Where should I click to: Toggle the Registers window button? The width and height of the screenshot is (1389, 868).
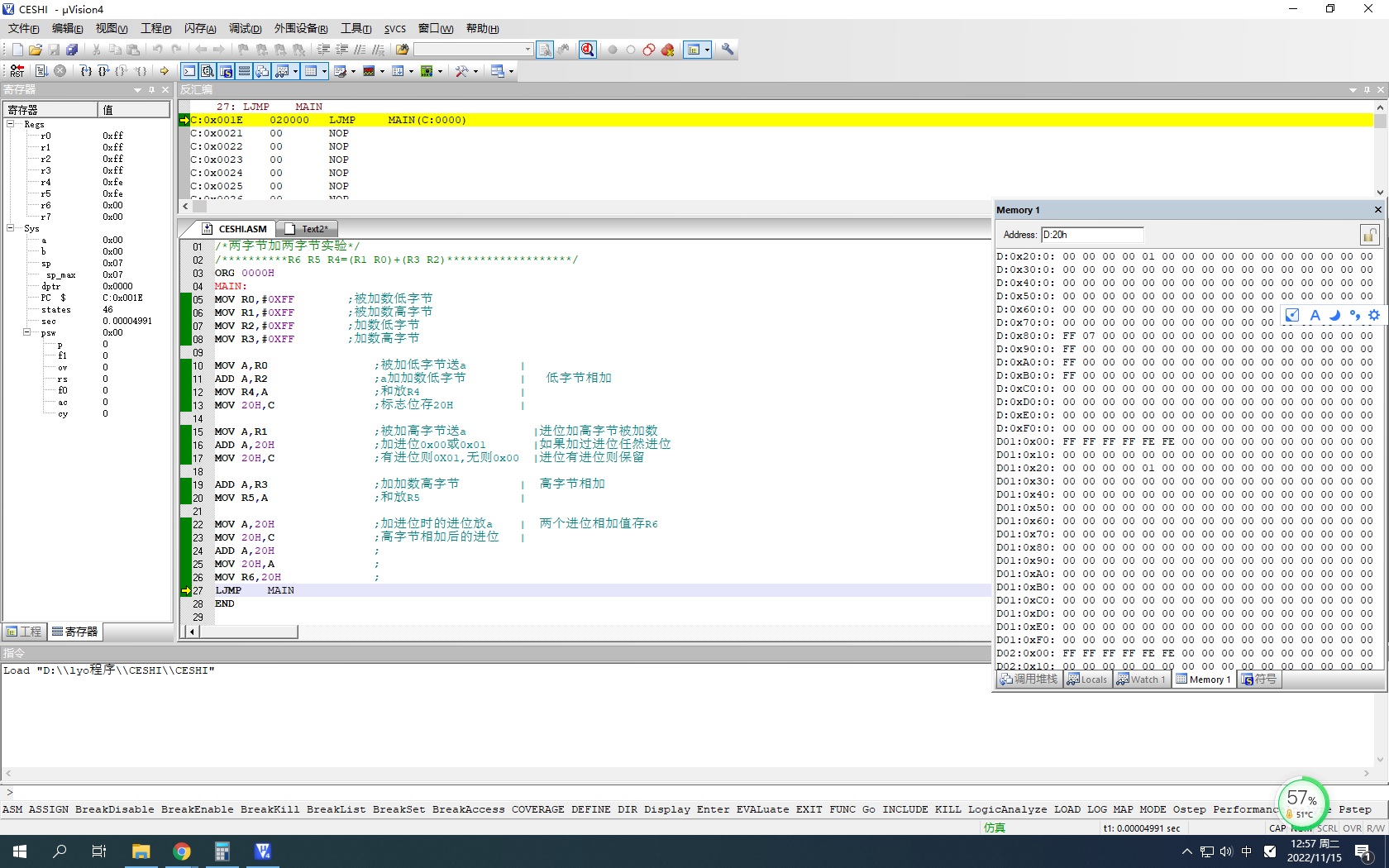244,71
